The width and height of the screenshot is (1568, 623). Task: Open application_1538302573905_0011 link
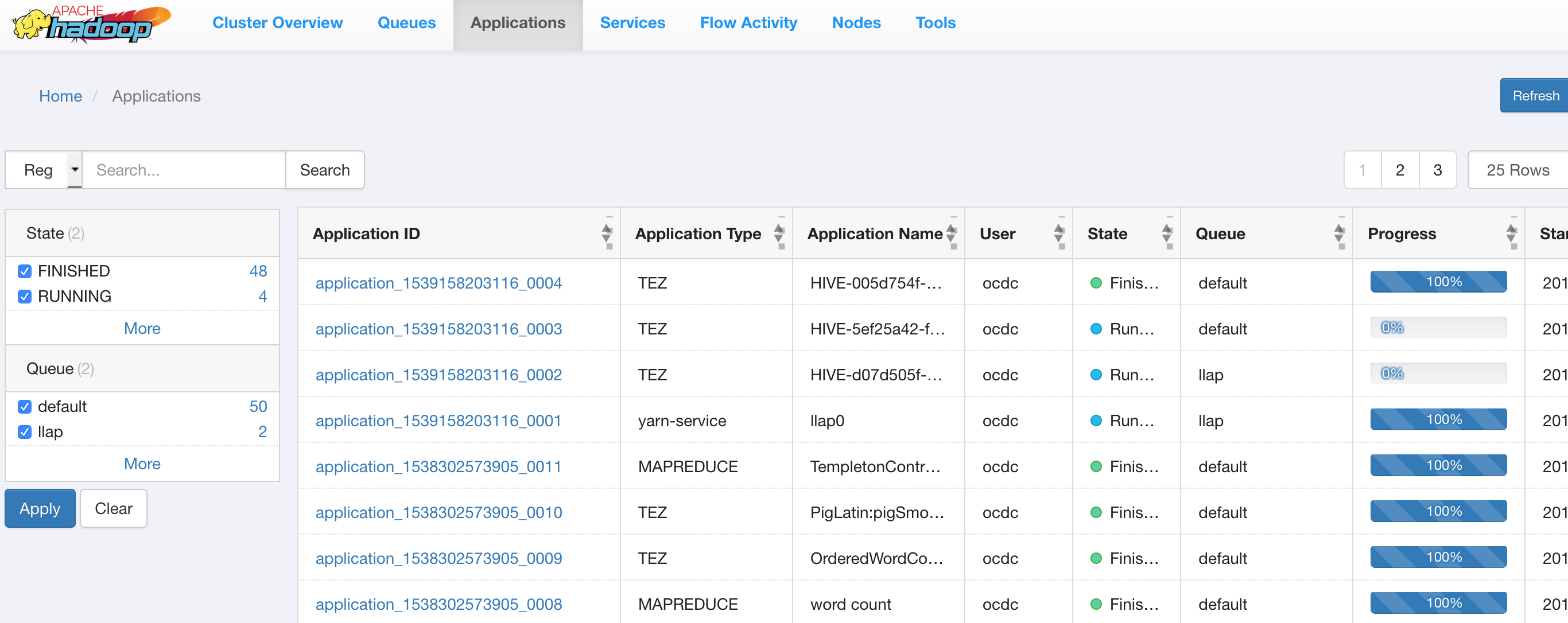(438, 466)
